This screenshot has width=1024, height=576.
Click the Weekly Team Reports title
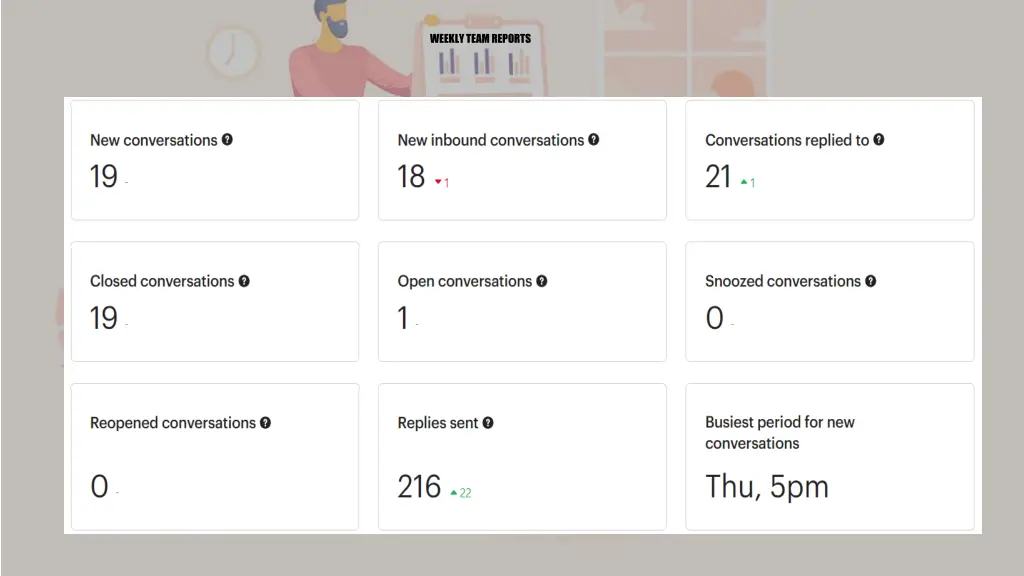click(480, 39)
